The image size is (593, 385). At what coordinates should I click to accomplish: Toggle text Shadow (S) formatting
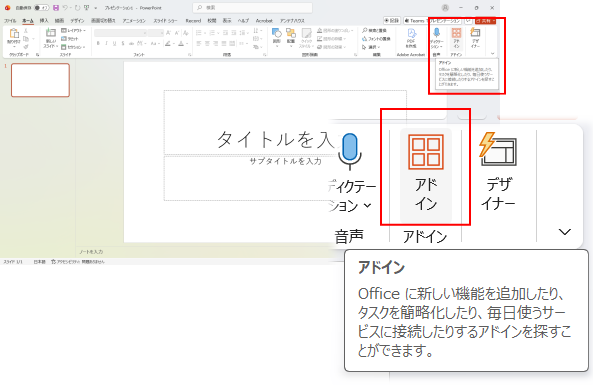123,43
